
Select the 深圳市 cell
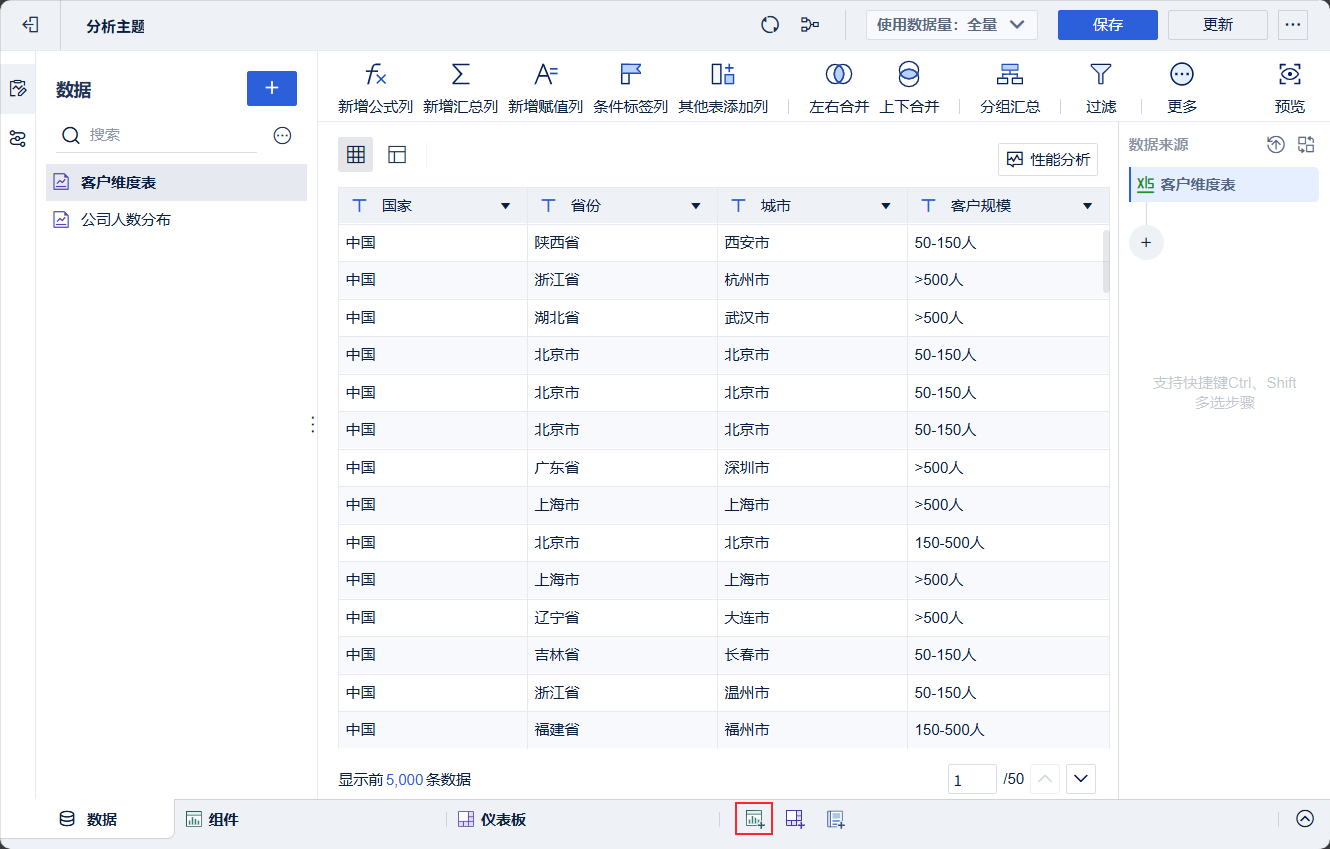coord(812,468)
